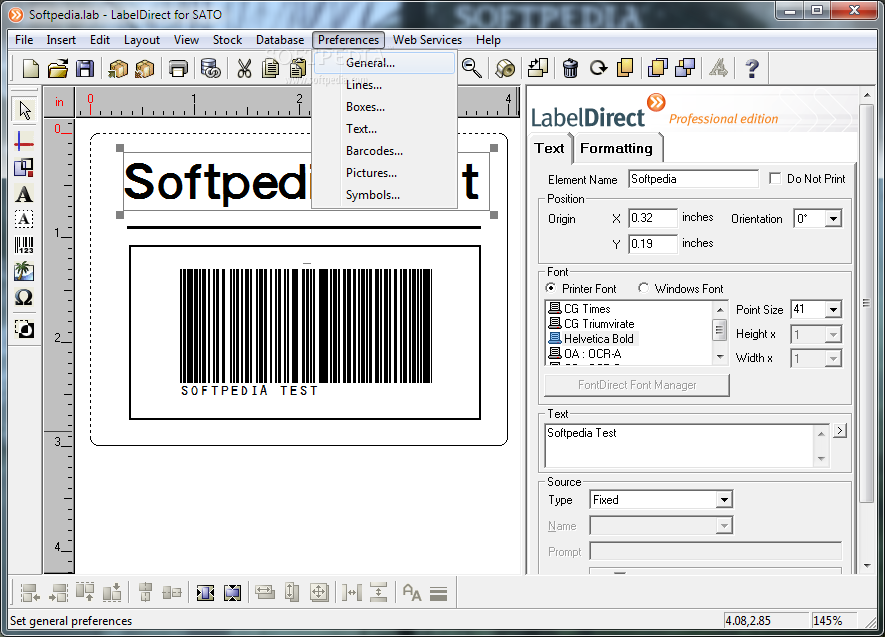Click the properties panel scroll down arrow
This screenshot has height=637, width=885.
pos(867,566)
